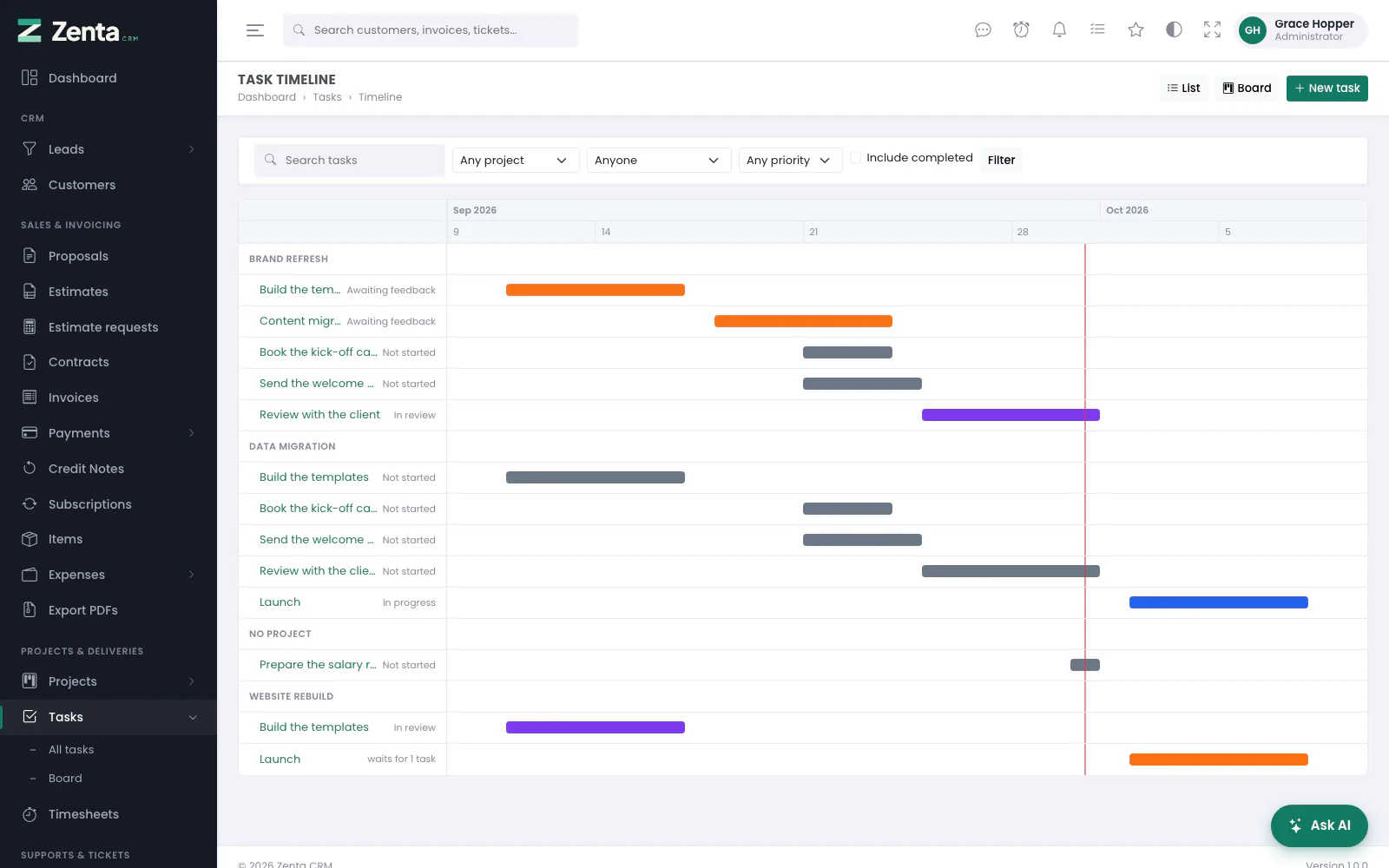Screen dimensions: 1389x868
Task: Open the notifications bell icon
Action: pos(1059,30)
